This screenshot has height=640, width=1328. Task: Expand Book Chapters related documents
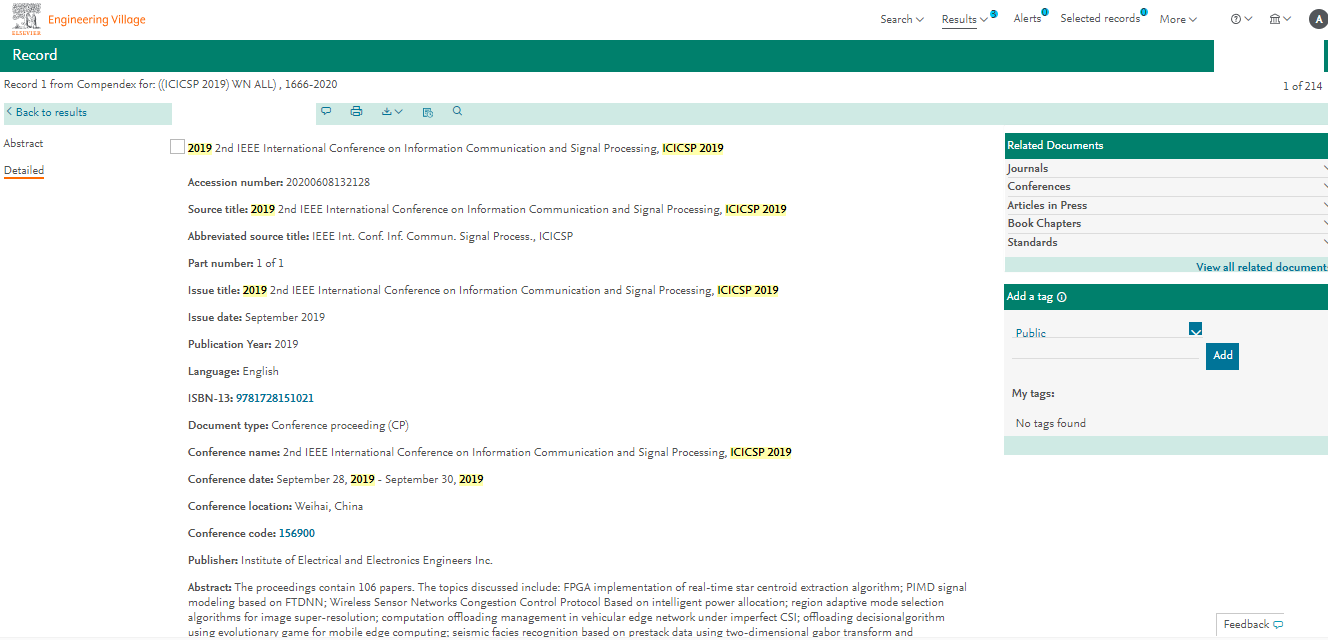(x=1166, y=223)
